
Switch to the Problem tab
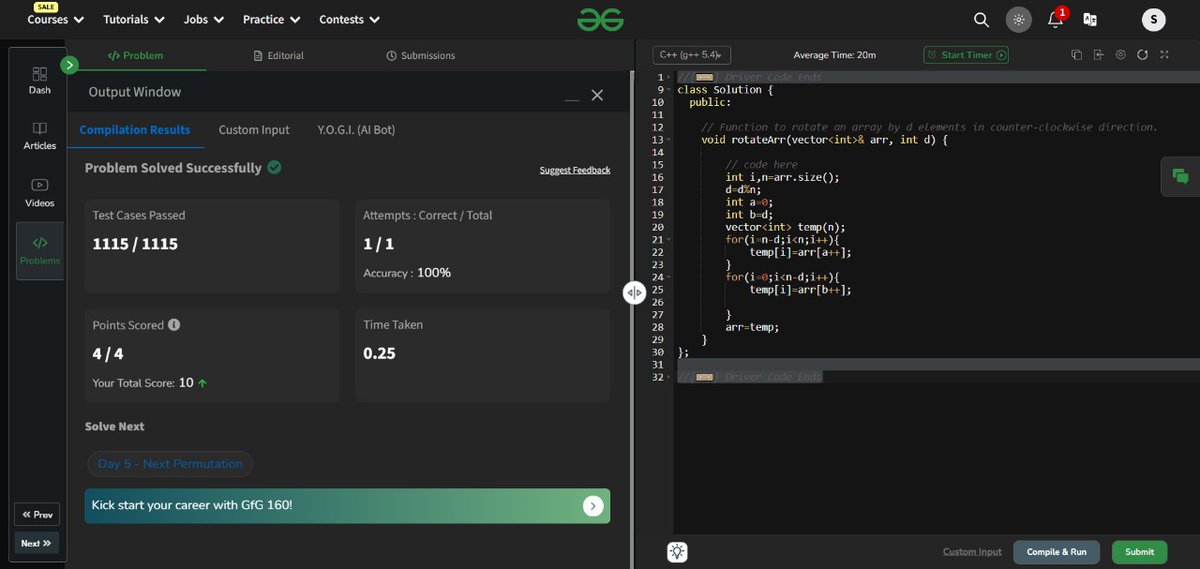click(135, 56)
